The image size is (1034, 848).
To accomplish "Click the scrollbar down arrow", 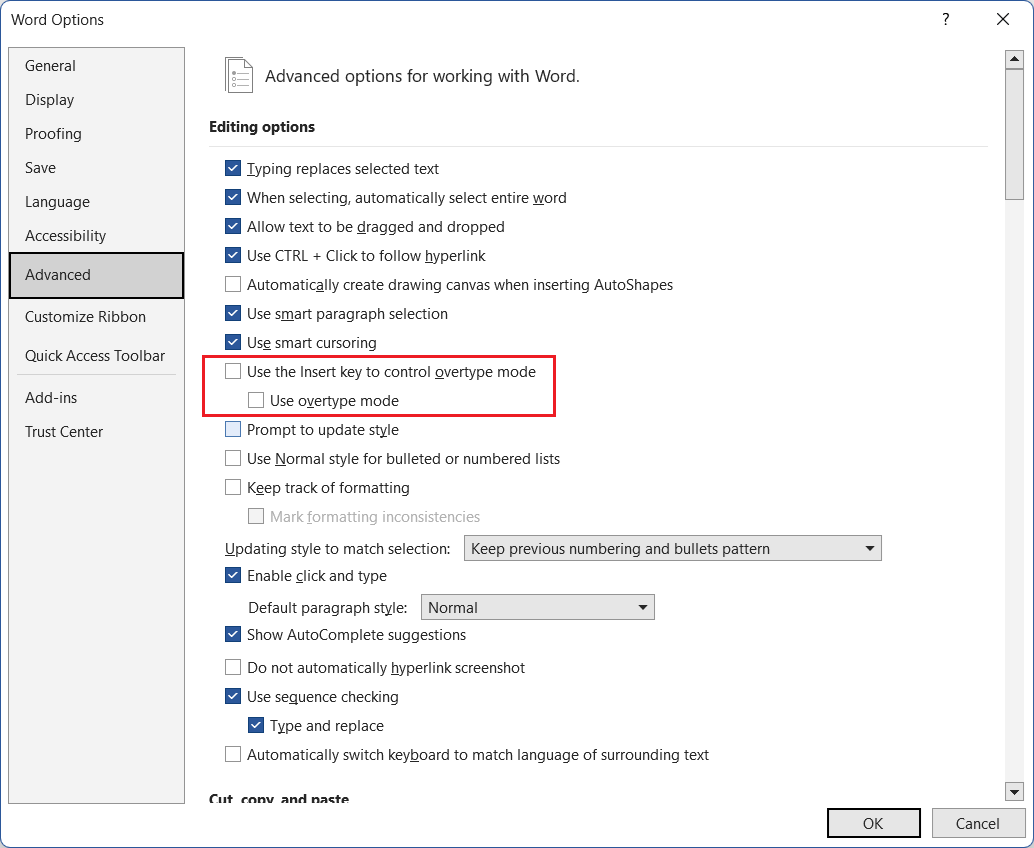I will (x=1014, y=791).
